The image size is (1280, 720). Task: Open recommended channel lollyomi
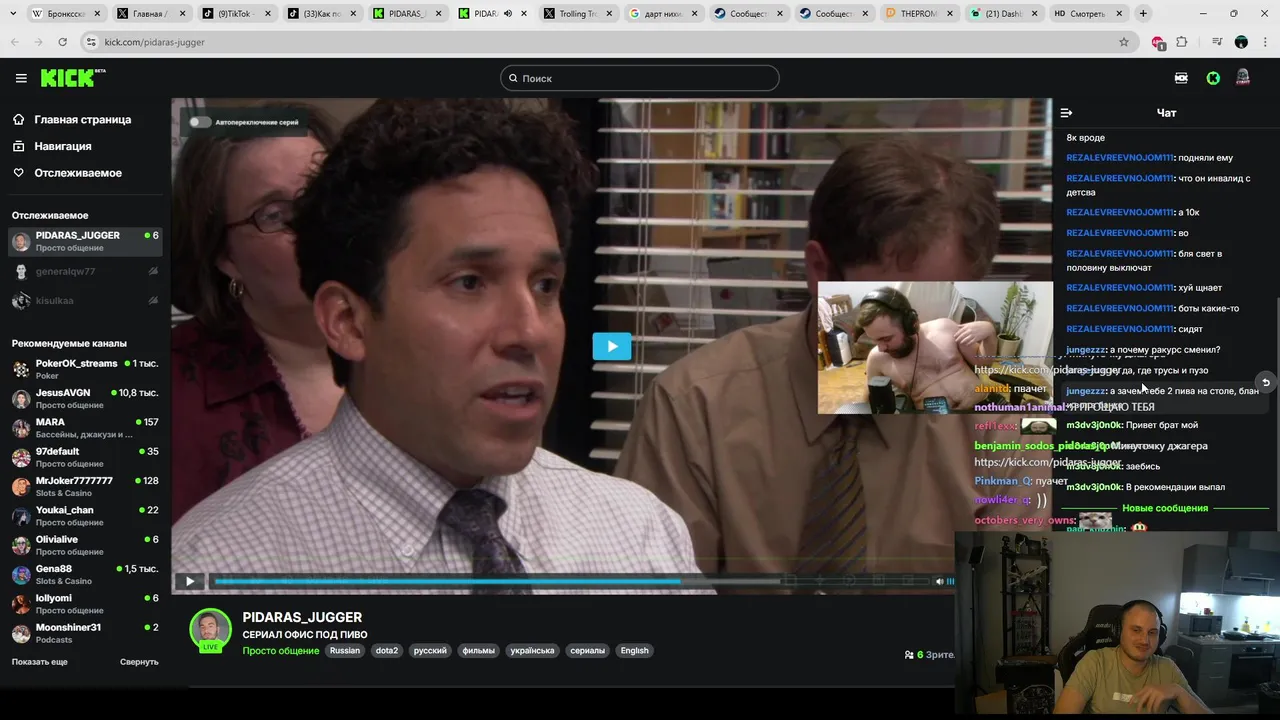click(85, 603)
